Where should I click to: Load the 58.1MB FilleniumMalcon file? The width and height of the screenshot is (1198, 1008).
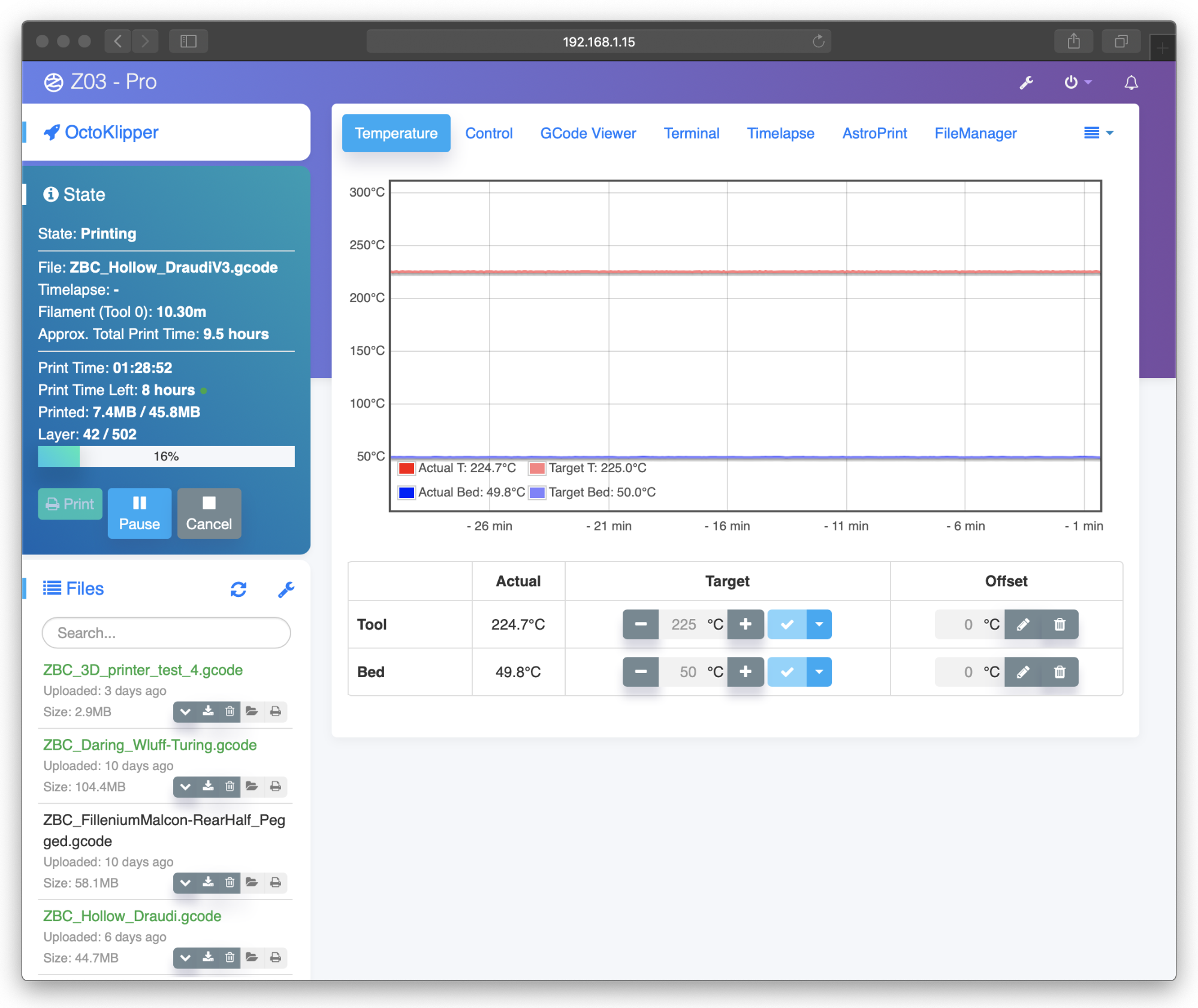click(252, 882)
